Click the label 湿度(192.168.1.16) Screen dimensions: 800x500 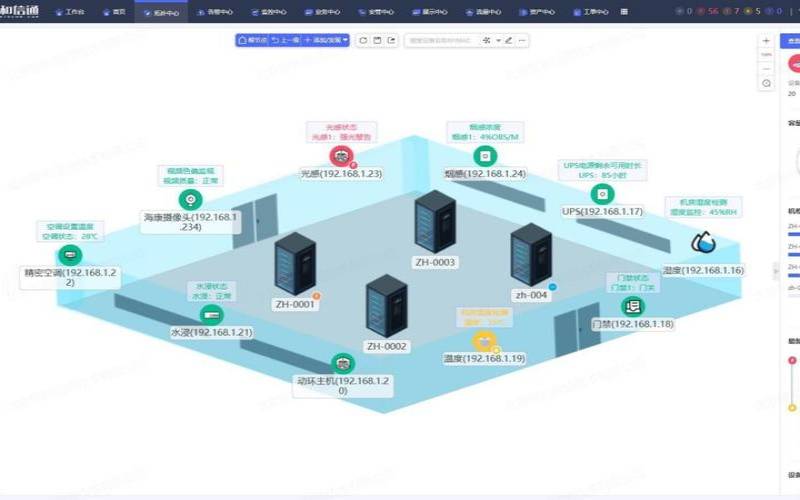point(704,270)
